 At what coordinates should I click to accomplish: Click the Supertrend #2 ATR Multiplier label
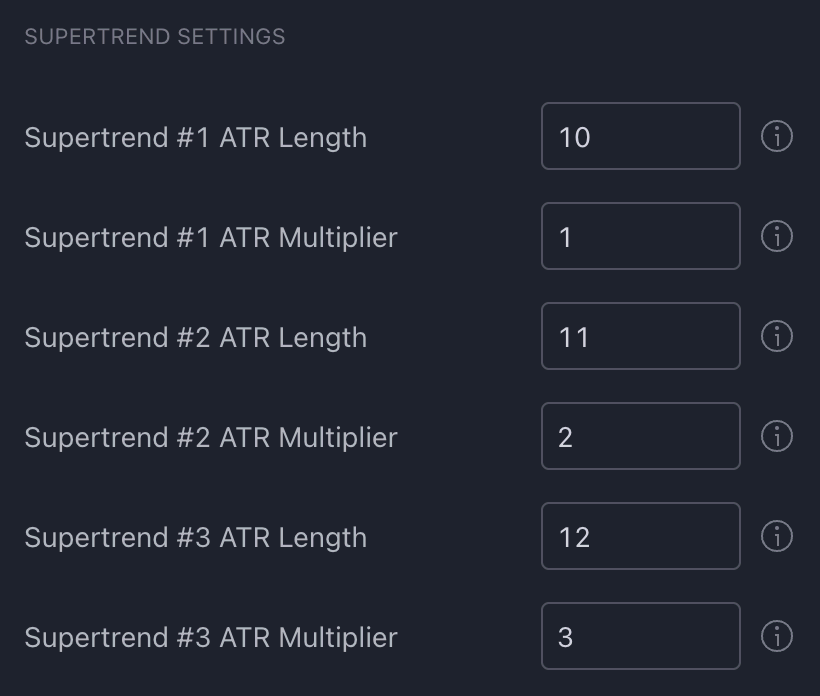[211, 436]
